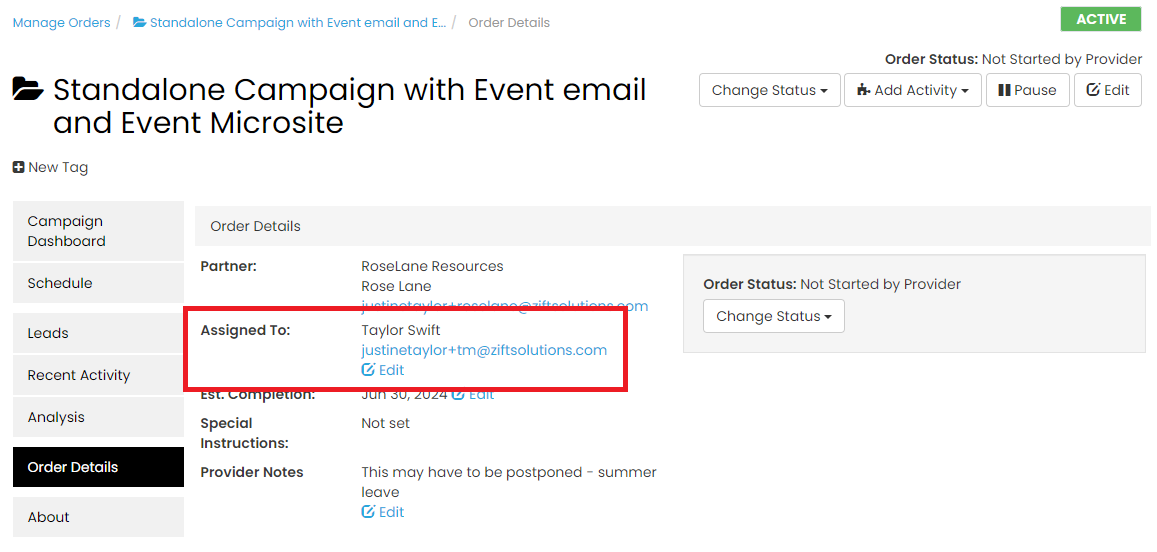Screen dimensions: 1157x552
Task: Open the Campaign Dashboard tab
Action: pos(98,231)
